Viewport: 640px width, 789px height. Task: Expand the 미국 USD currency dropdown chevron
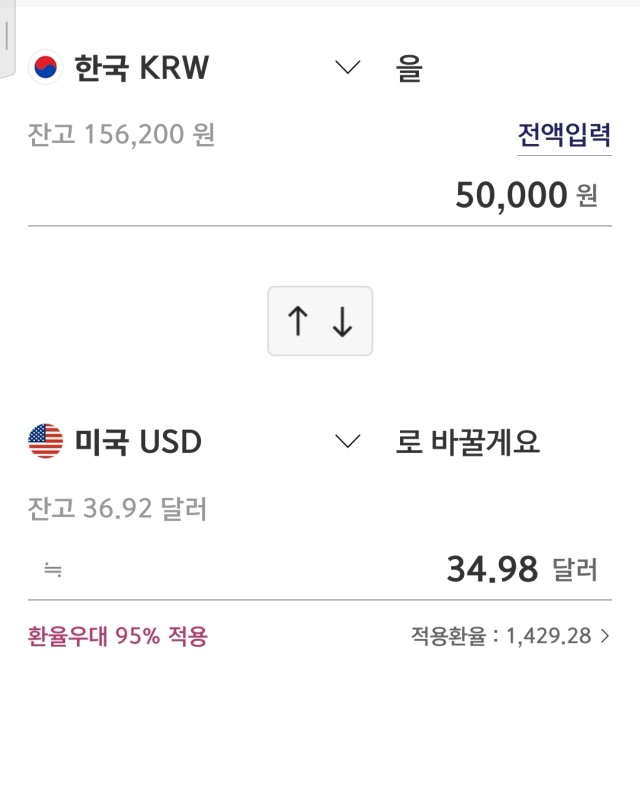[348, 441]
